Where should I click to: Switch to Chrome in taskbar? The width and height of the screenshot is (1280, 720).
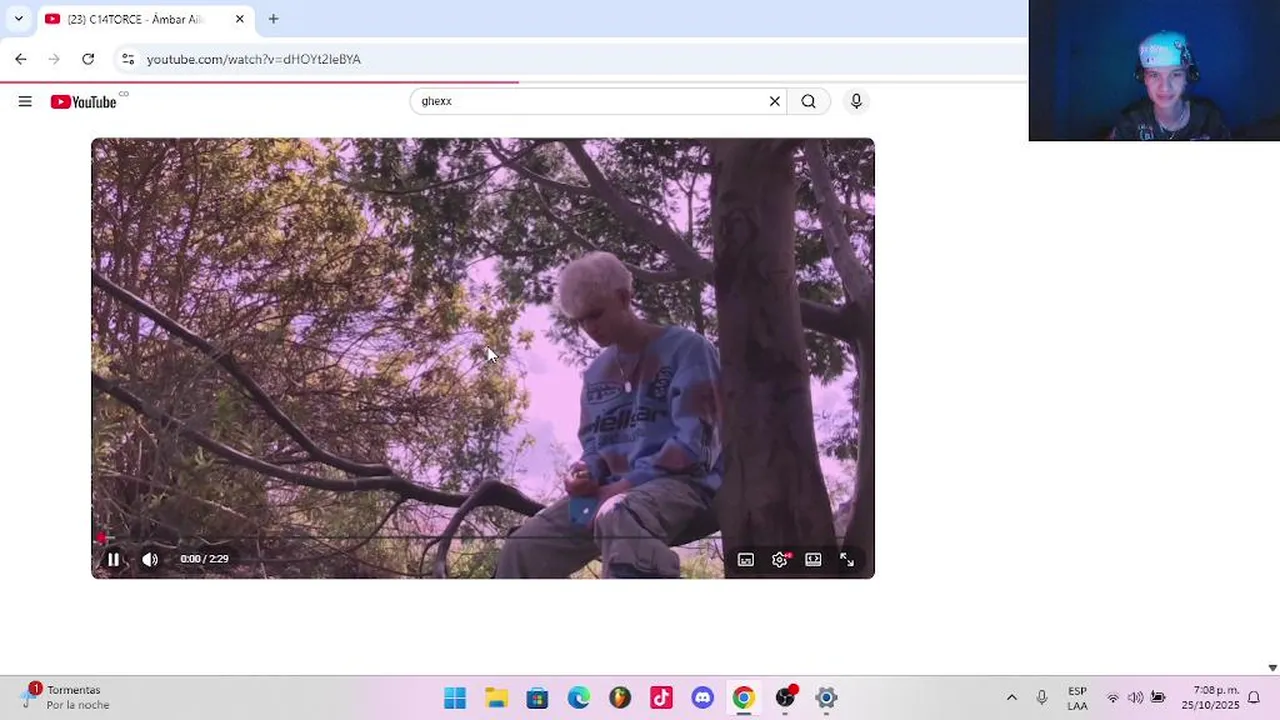pyautogui.click(x=743, y=697)
